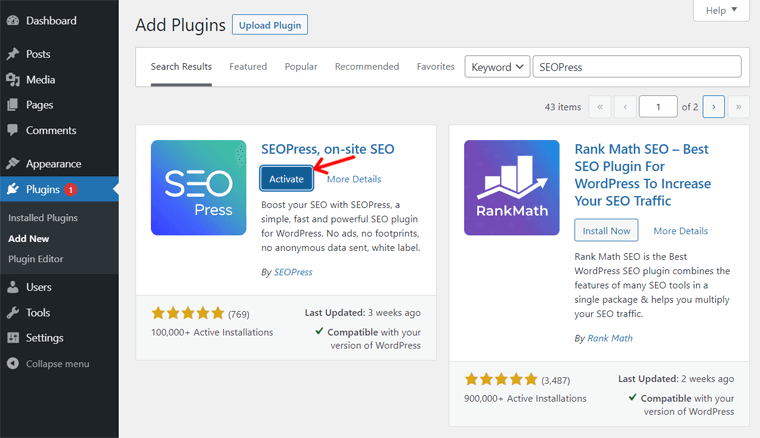Click the Plugins plug icon

[x=13, y=189]
